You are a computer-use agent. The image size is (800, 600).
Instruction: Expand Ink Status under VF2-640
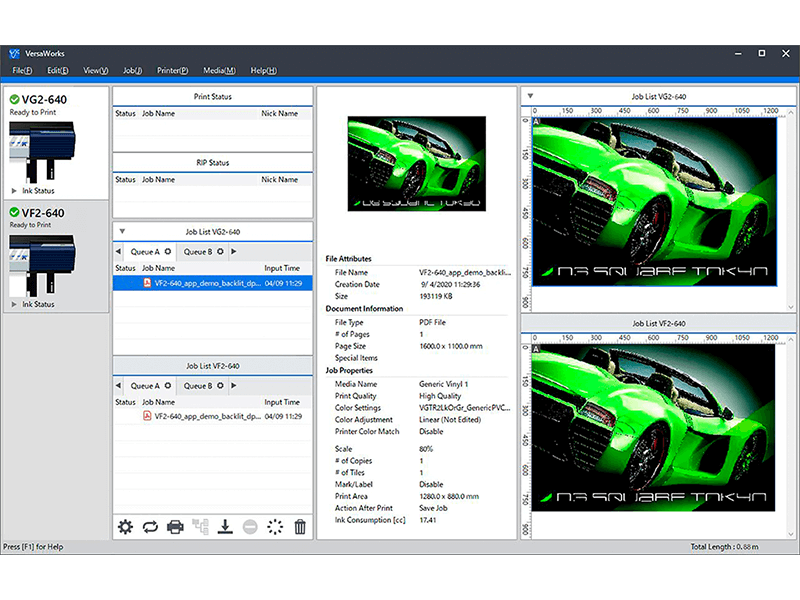(14, 304)
